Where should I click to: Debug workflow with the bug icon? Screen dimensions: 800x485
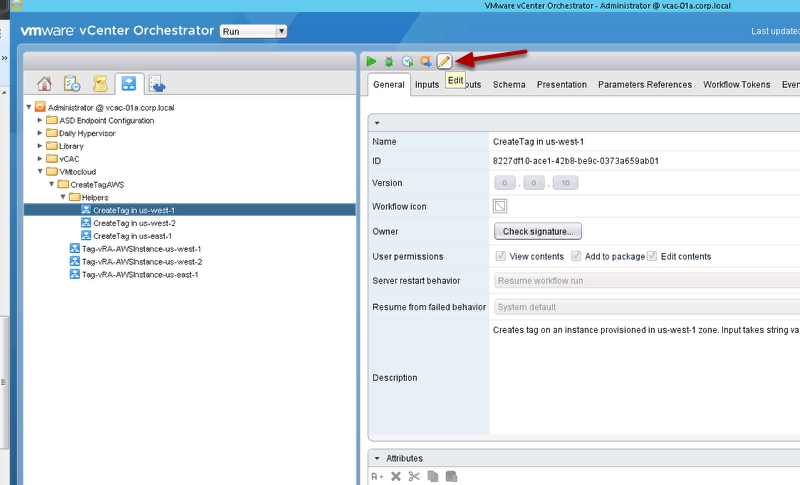tap(389, 62)
